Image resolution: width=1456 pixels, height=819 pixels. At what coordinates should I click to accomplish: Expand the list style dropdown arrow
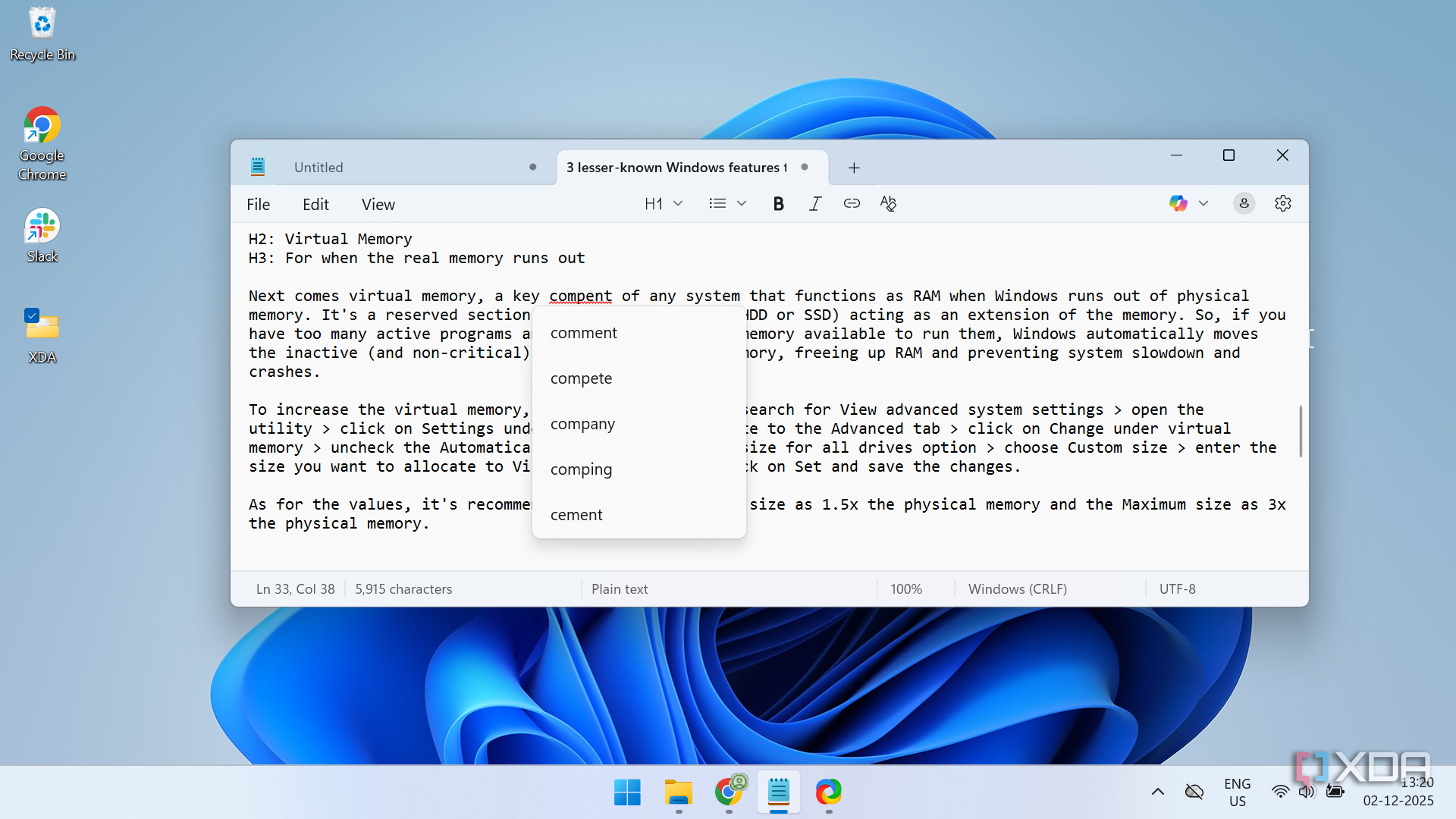coord(742,203)
